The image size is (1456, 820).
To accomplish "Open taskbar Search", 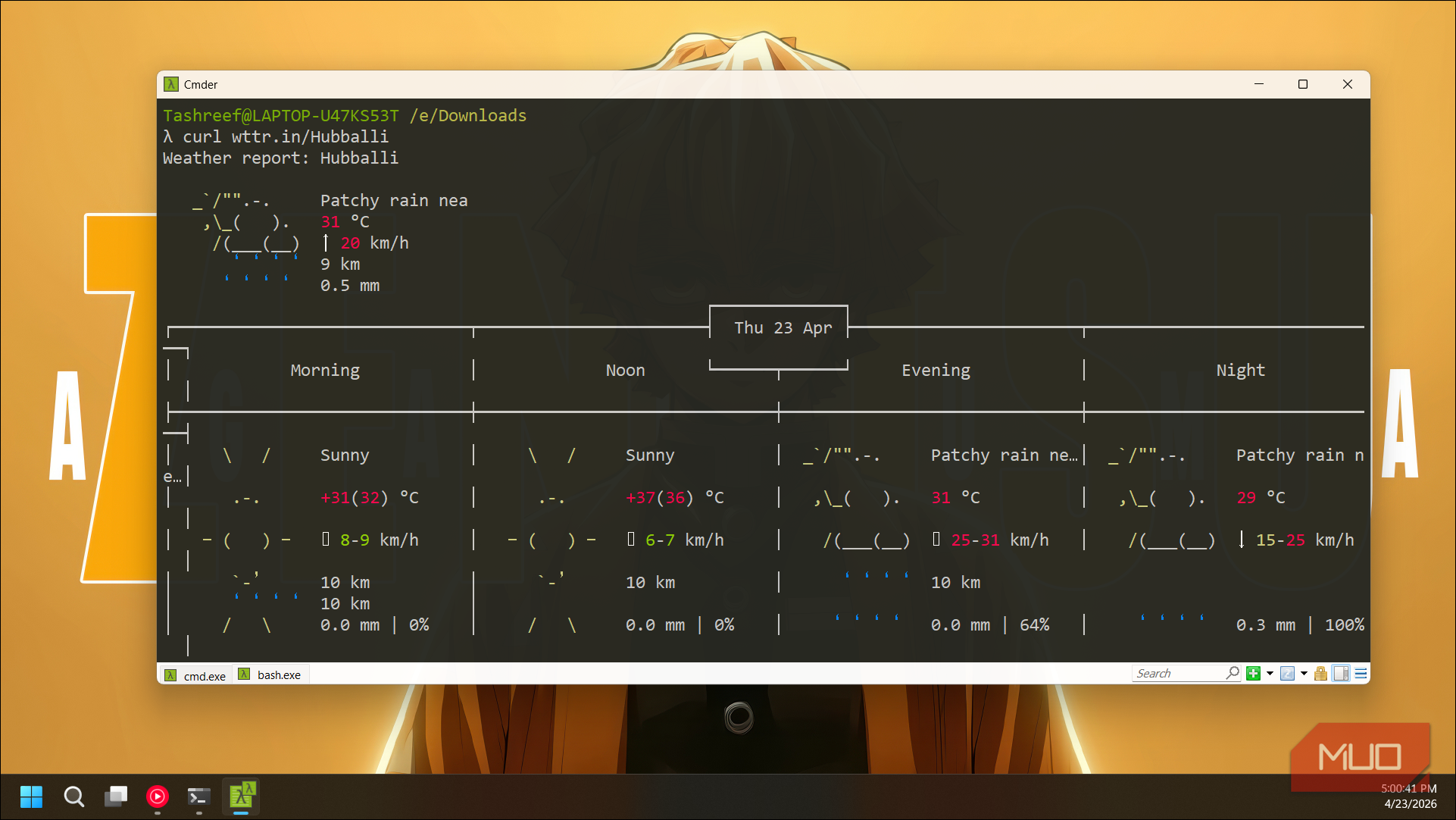I will pyautogui.click(x=73, y=797).
